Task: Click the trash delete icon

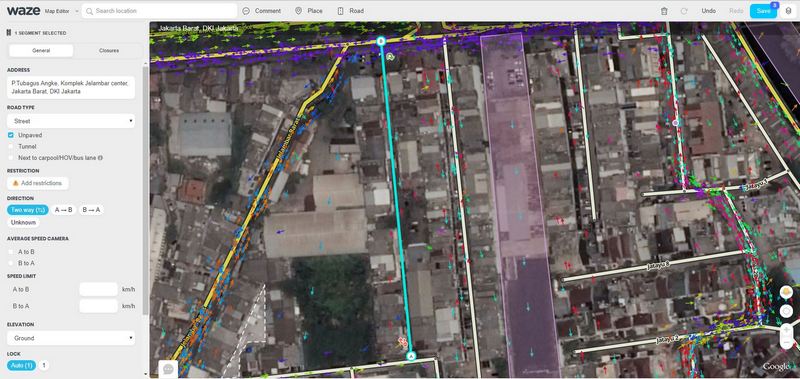Action: (x=664, y=11)
